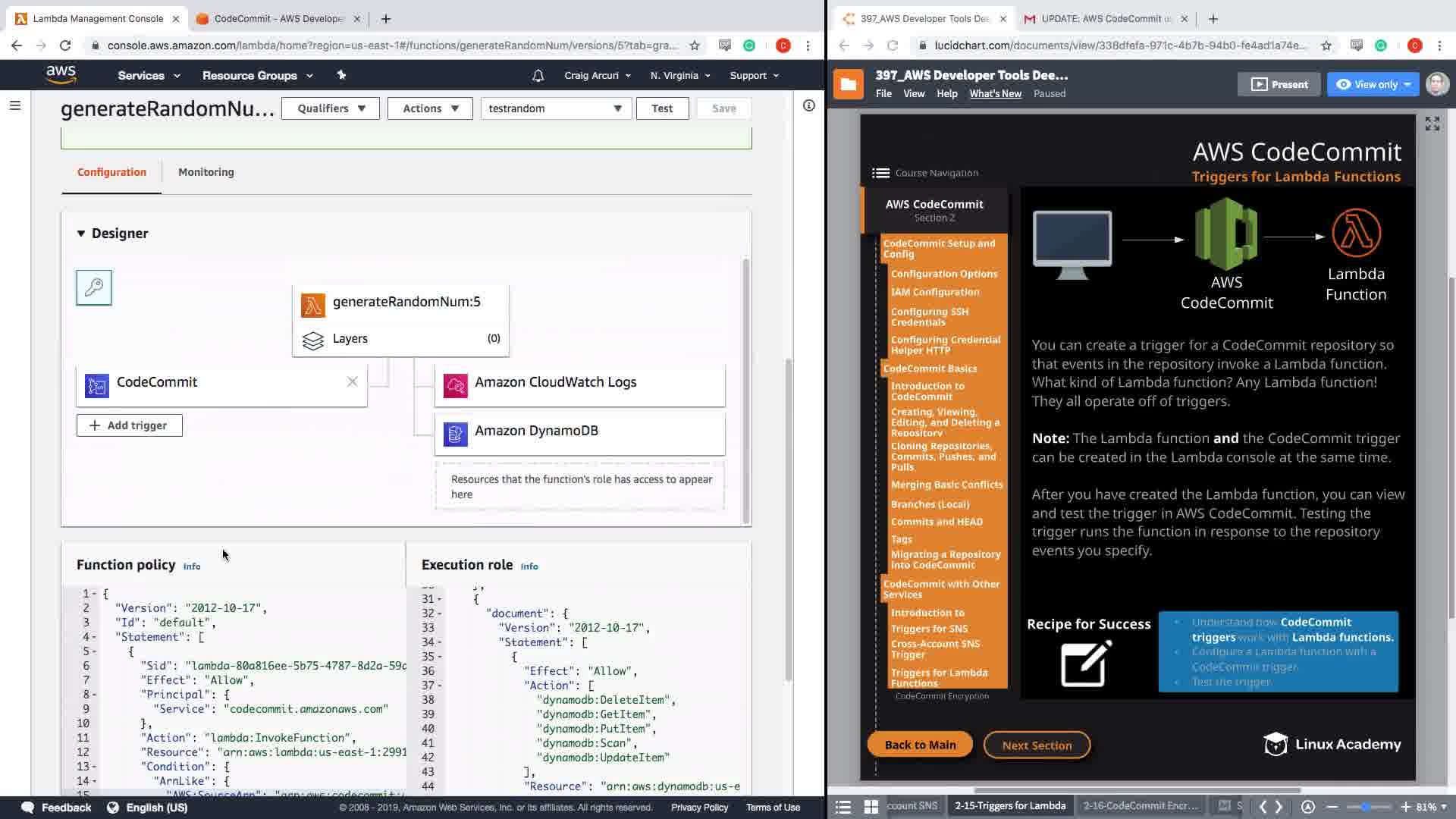Open Course Navigation list icon
1456x819 pixels.
point(880,173)
